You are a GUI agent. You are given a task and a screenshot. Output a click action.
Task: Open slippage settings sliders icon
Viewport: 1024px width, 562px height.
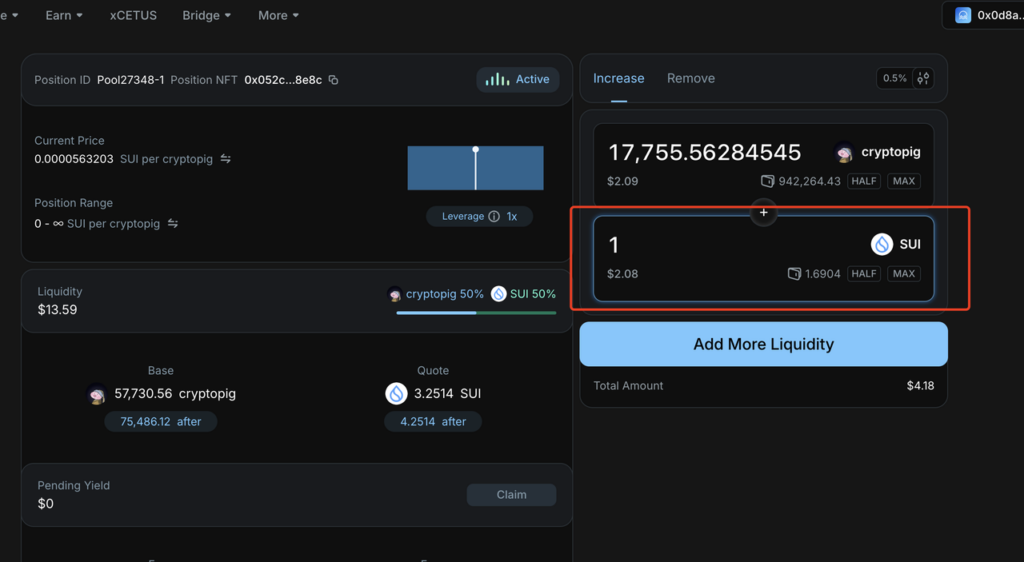(x=923, y=78)
